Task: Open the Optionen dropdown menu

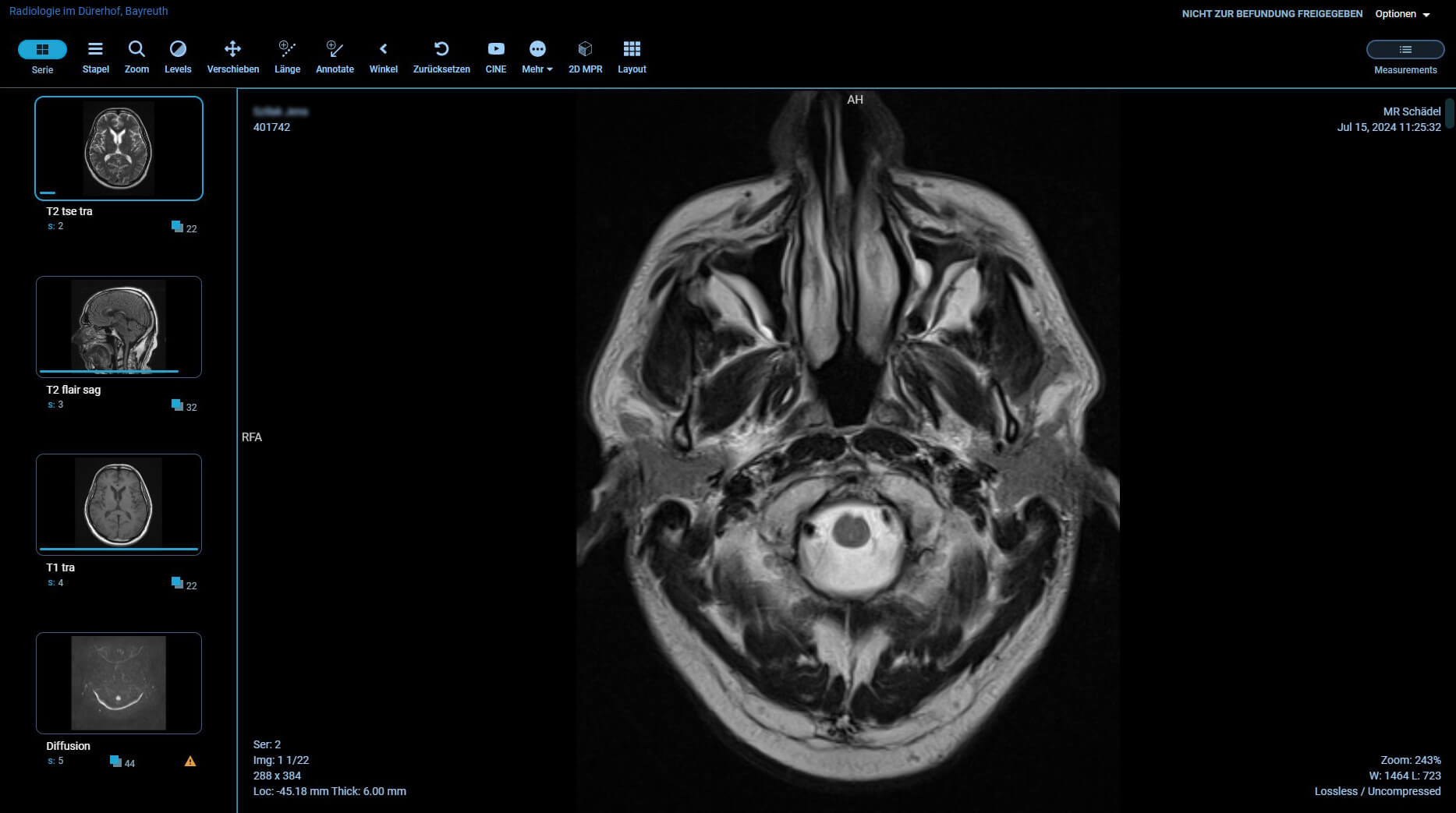Action: coord(1402,14)
